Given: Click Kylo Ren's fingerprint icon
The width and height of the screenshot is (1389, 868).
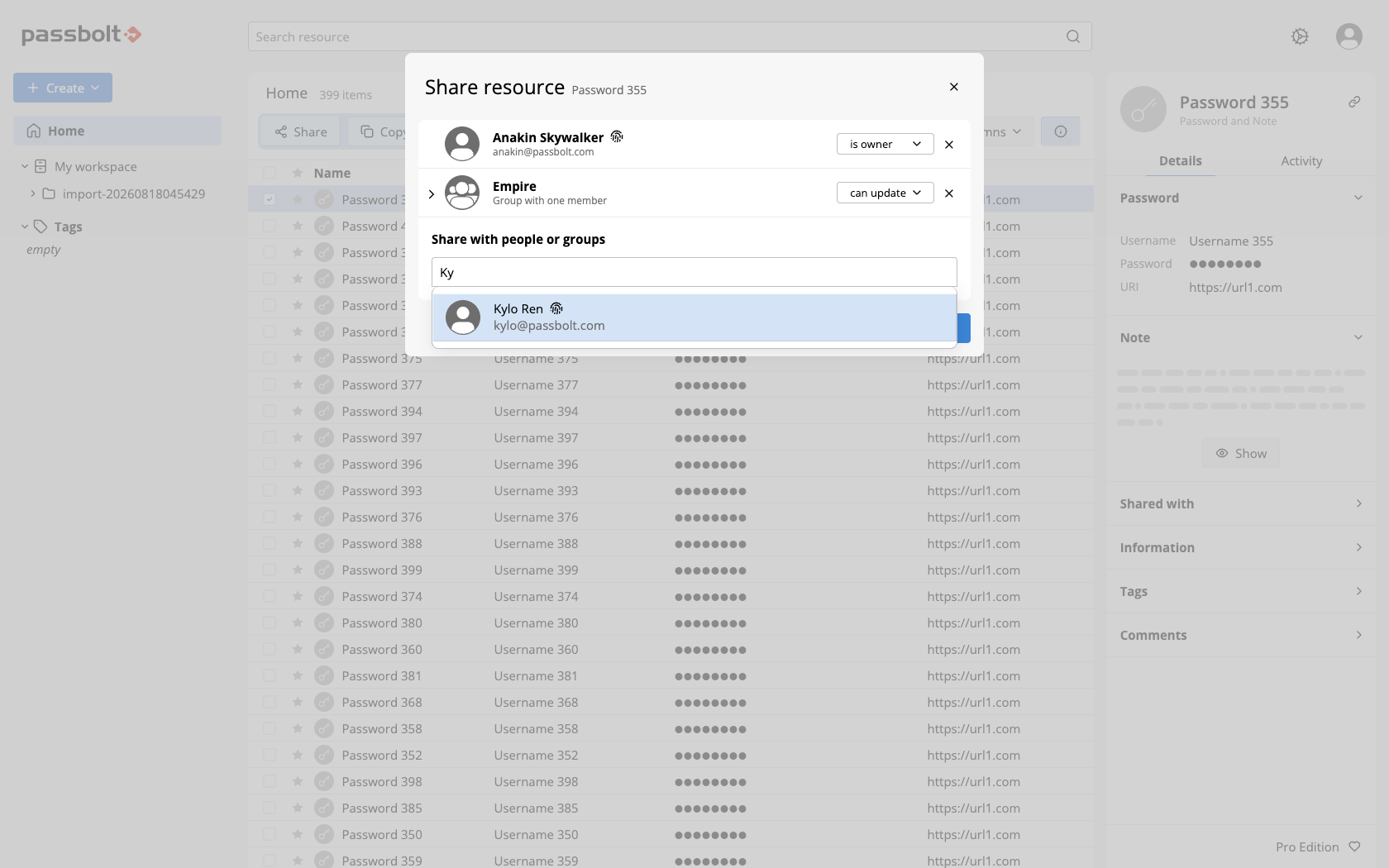Looking at the screenshot, I should tap(556, 308).
